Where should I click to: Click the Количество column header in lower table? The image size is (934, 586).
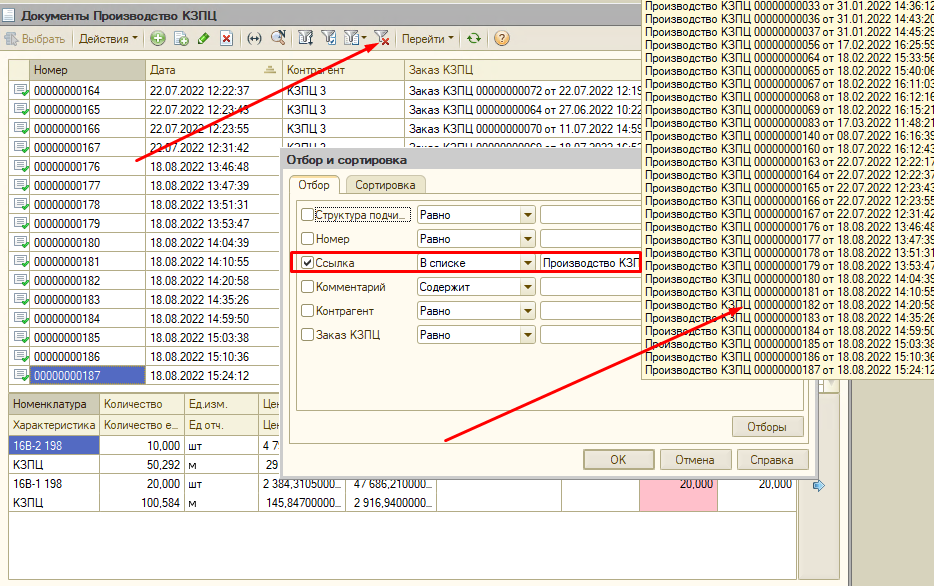tap(142, 404)
